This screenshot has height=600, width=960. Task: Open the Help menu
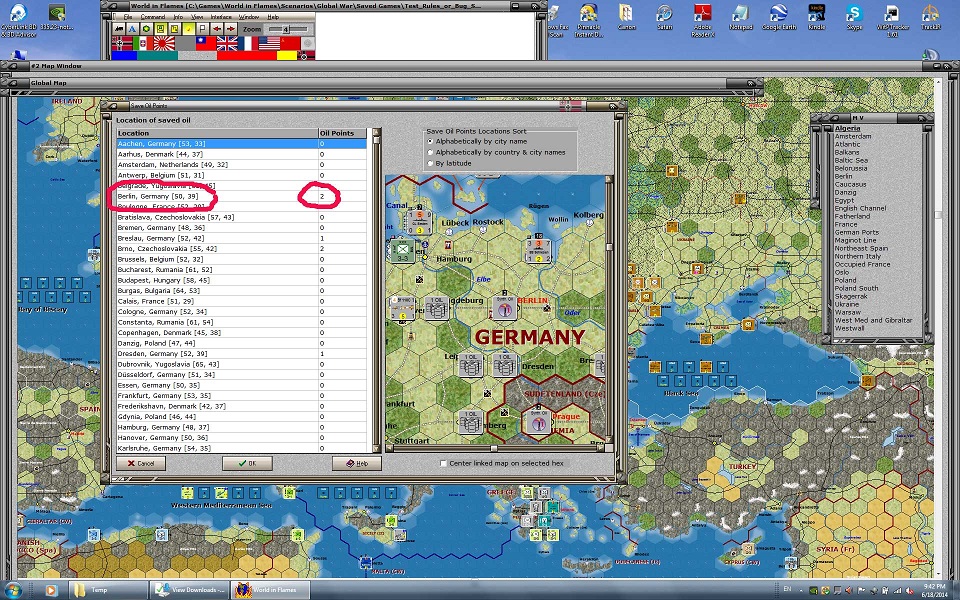click(x=273, y=17)
